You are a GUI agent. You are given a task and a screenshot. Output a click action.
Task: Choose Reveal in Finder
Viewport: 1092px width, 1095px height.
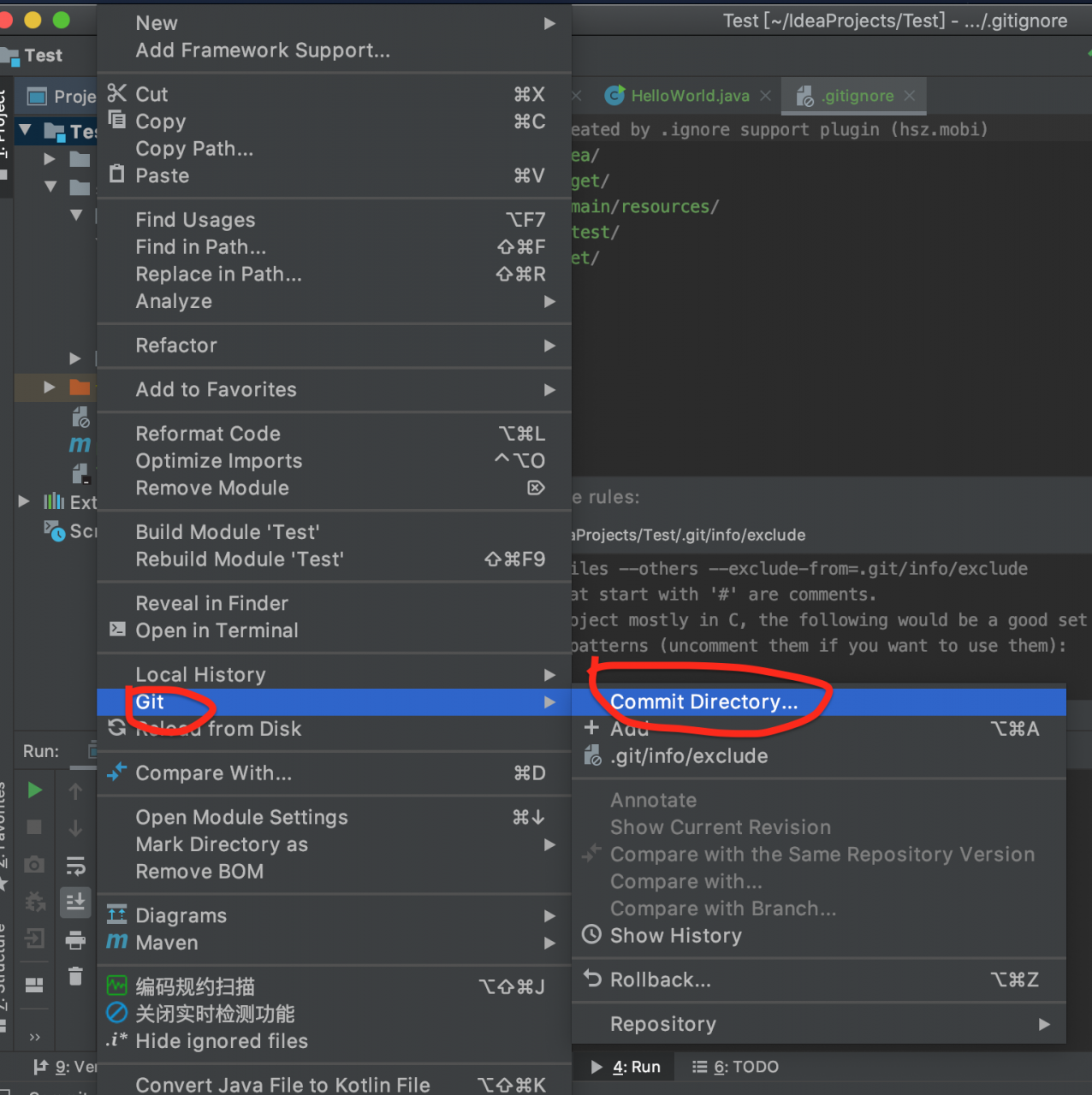[334, 603]
